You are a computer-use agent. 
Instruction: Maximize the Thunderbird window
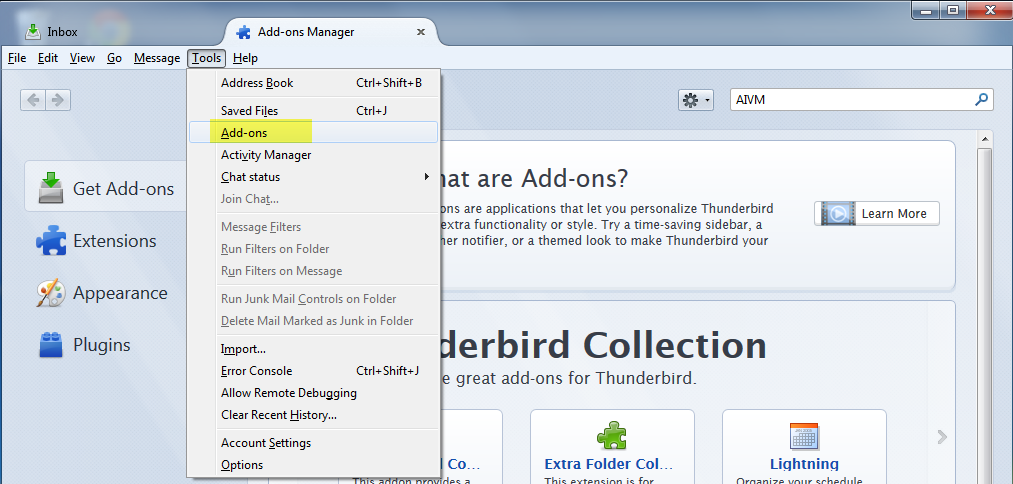tap(953, 9)
